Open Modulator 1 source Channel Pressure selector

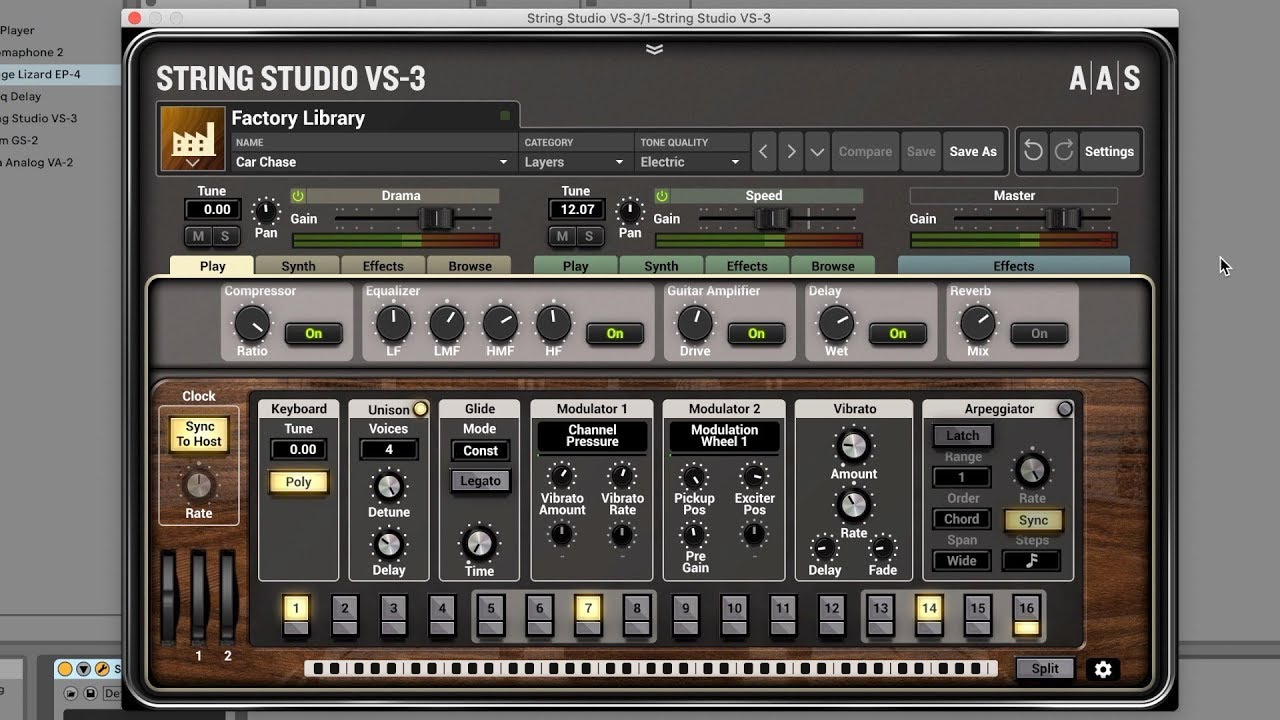592,436
